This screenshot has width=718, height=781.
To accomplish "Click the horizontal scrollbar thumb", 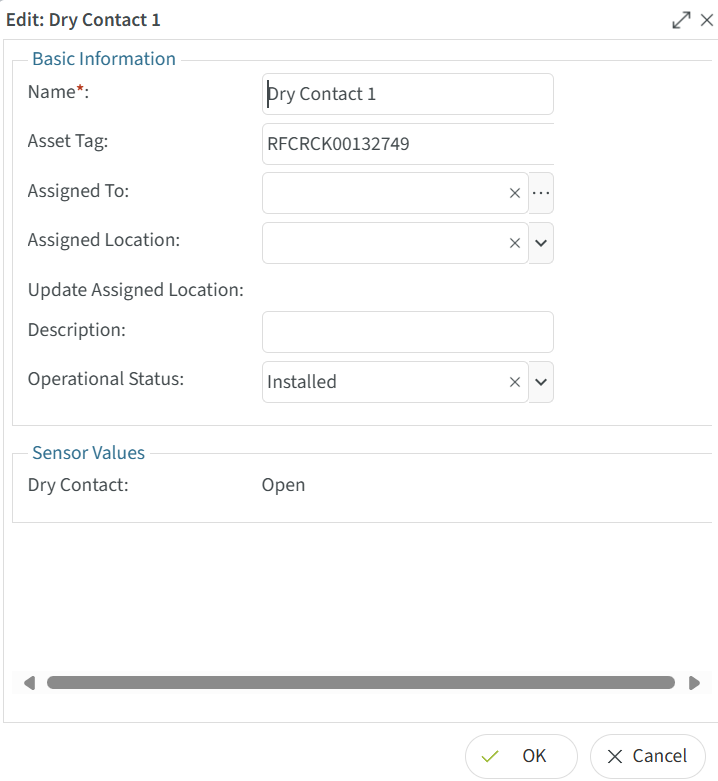I will pyautogui.click(x=360, y=683).
